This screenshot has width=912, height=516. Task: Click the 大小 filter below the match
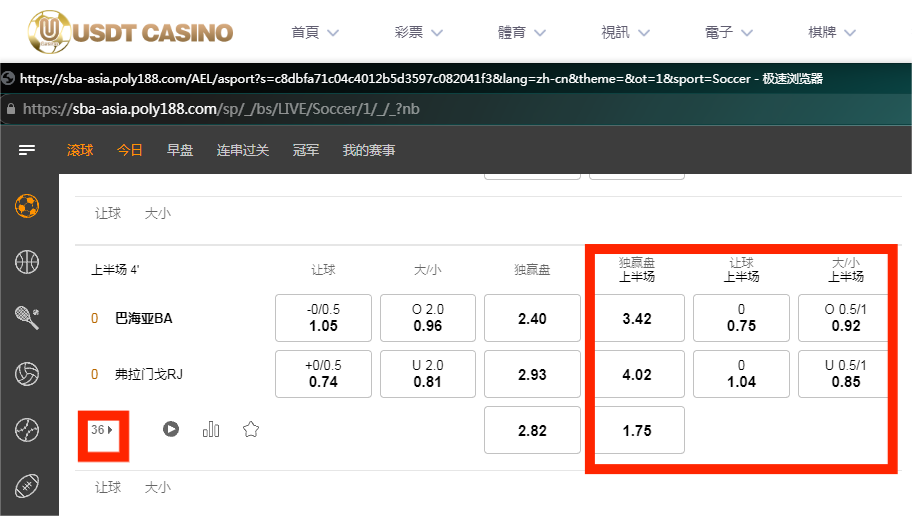158,487
